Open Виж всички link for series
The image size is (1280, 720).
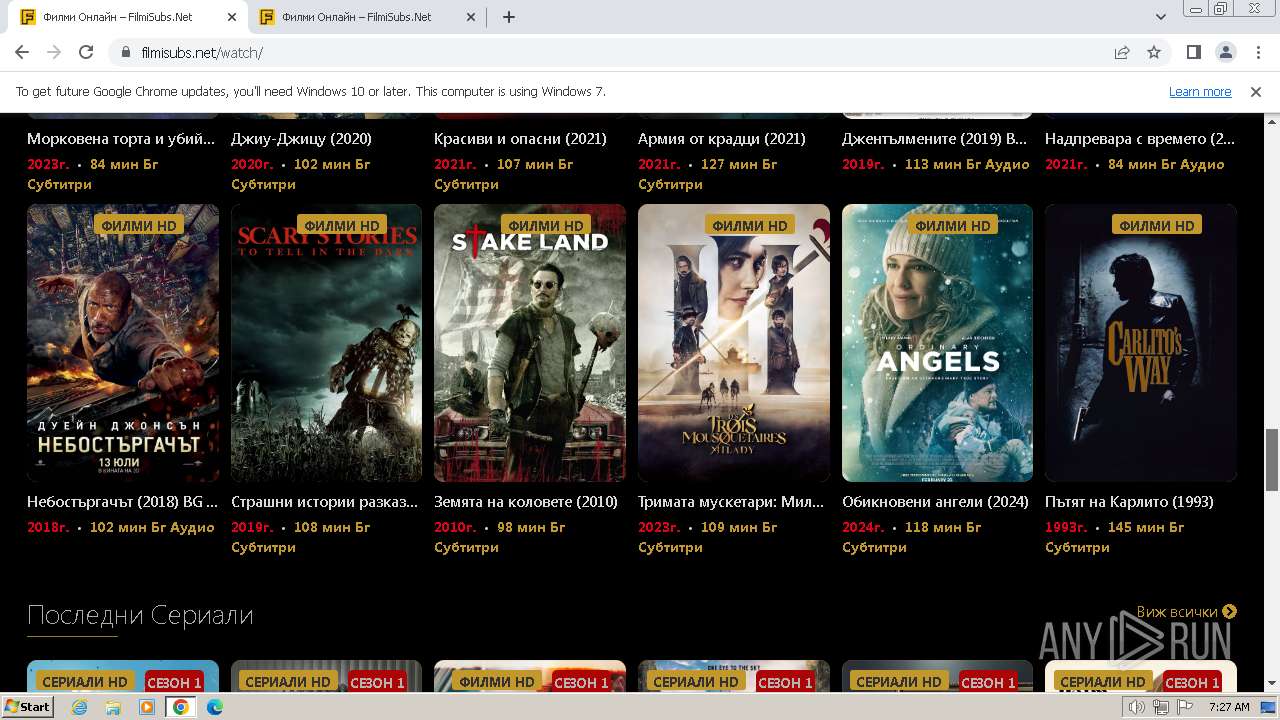coord(1187,612)
